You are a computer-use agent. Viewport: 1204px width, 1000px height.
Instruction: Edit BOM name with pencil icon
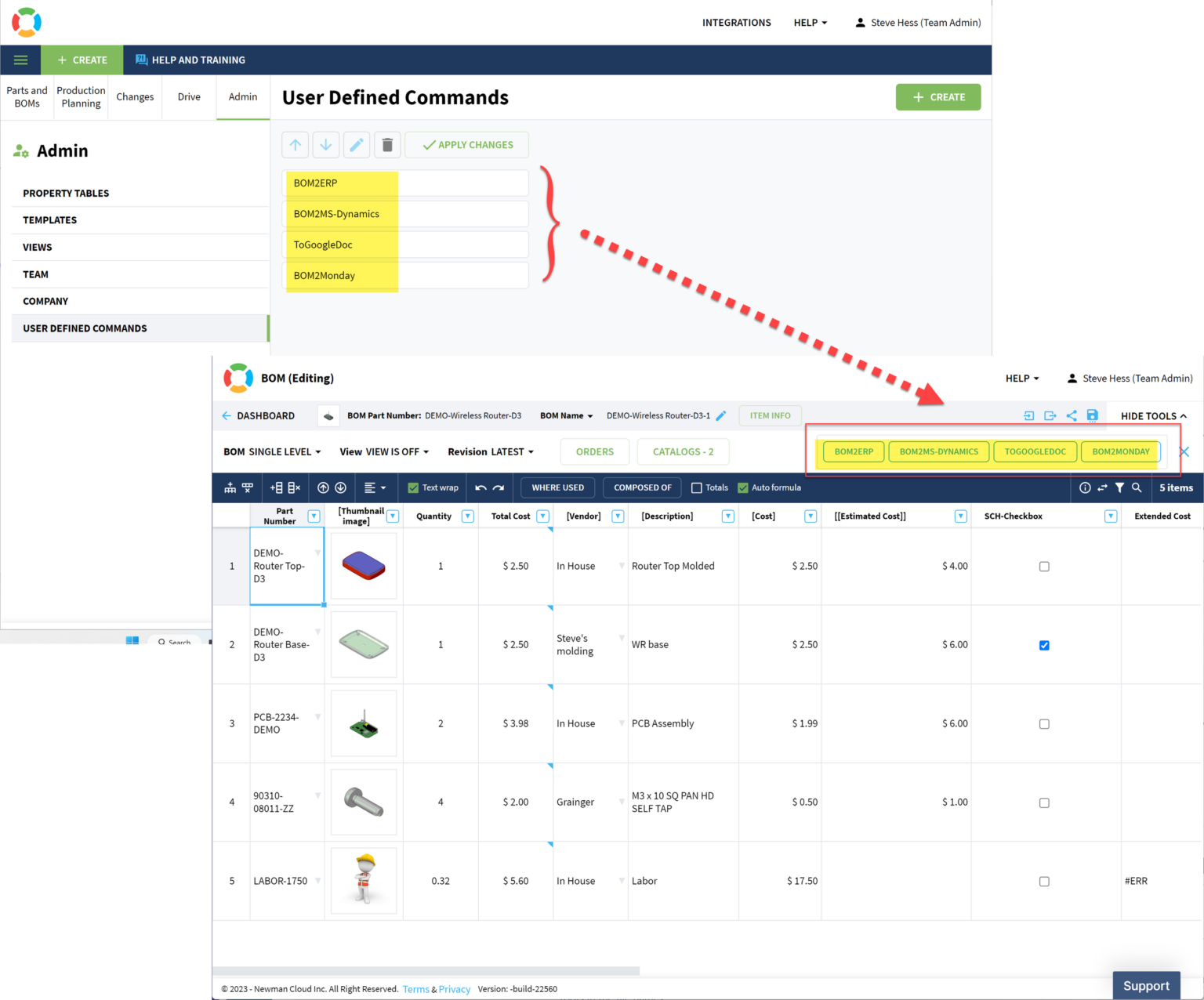(x=721, y=416)
